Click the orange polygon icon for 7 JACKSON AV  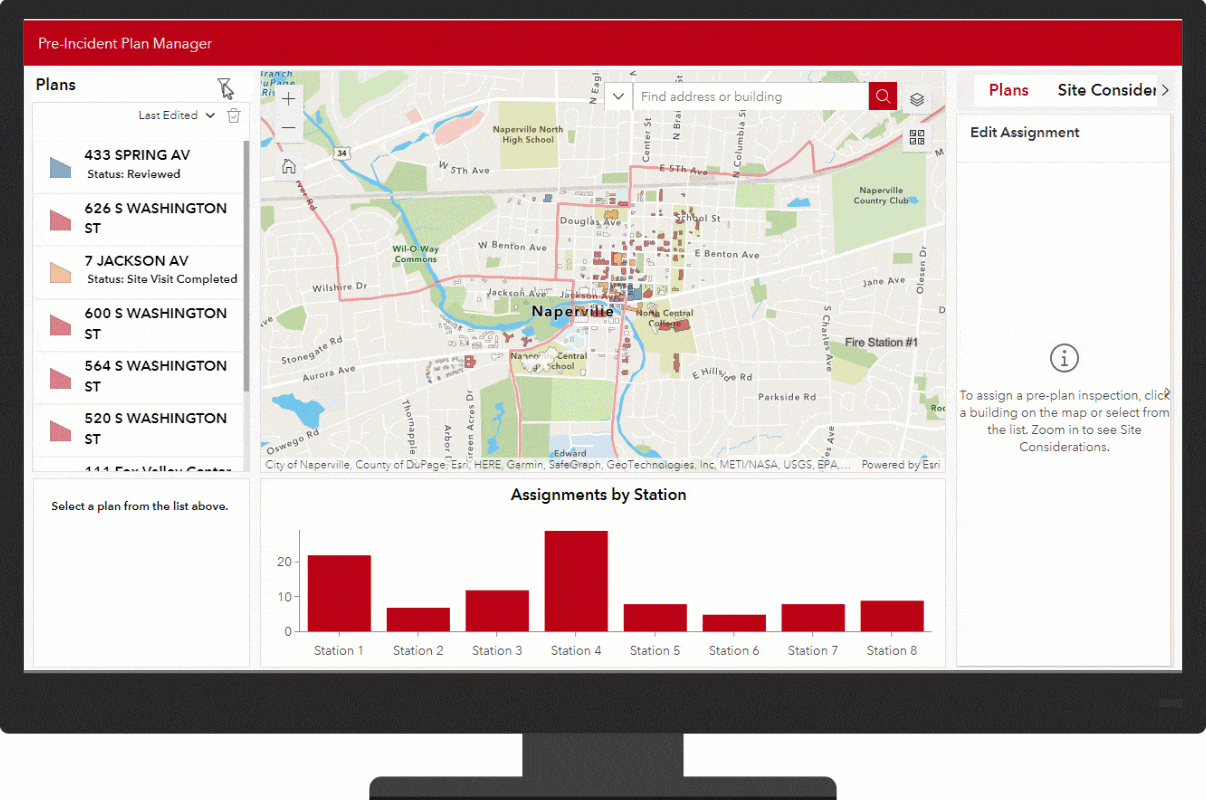coord(61,272)
